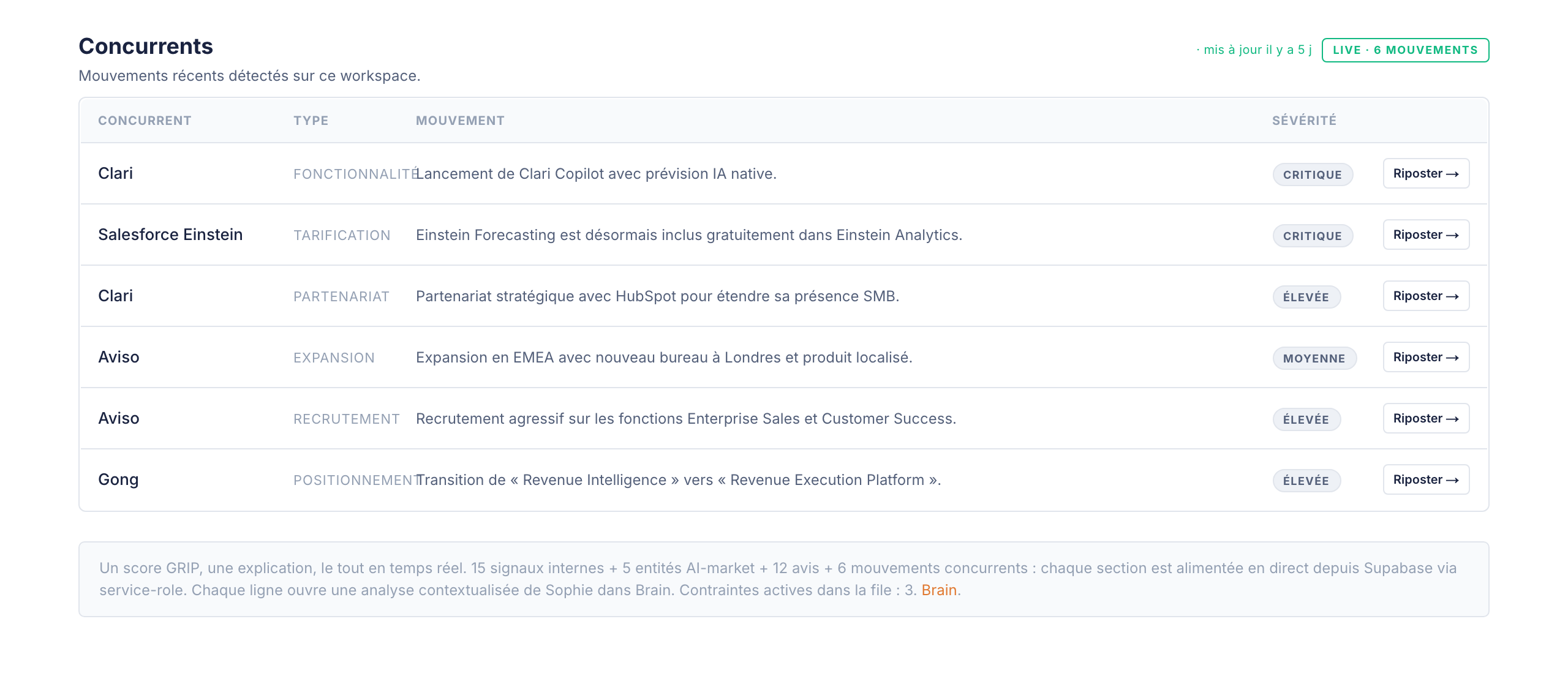The width and height of the screenshot is (1568, 676).
Task: Click the TYPE column header
Action: (311, 121)
